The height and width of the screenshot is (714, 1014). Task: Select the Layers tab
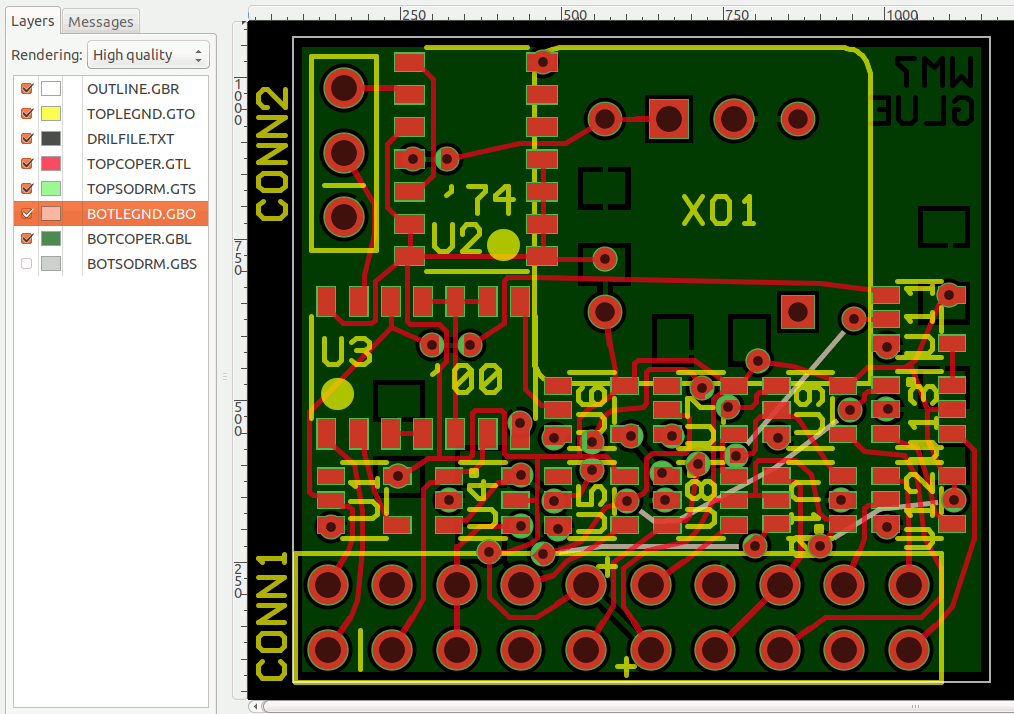[x=32, y=21]
